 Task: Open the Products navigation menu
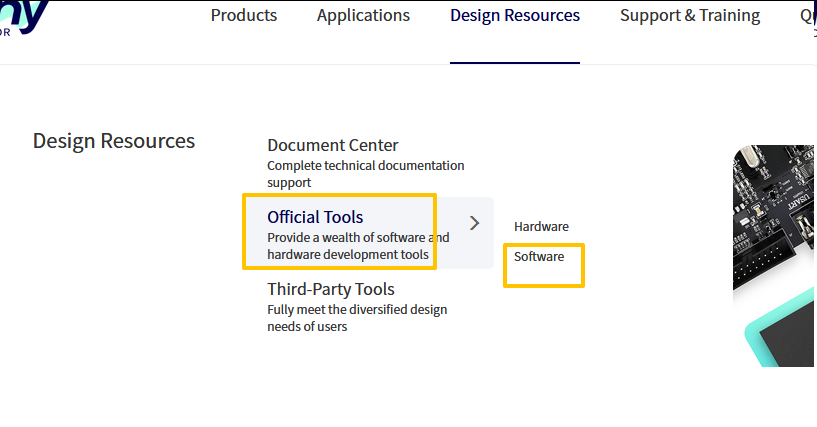244,16
